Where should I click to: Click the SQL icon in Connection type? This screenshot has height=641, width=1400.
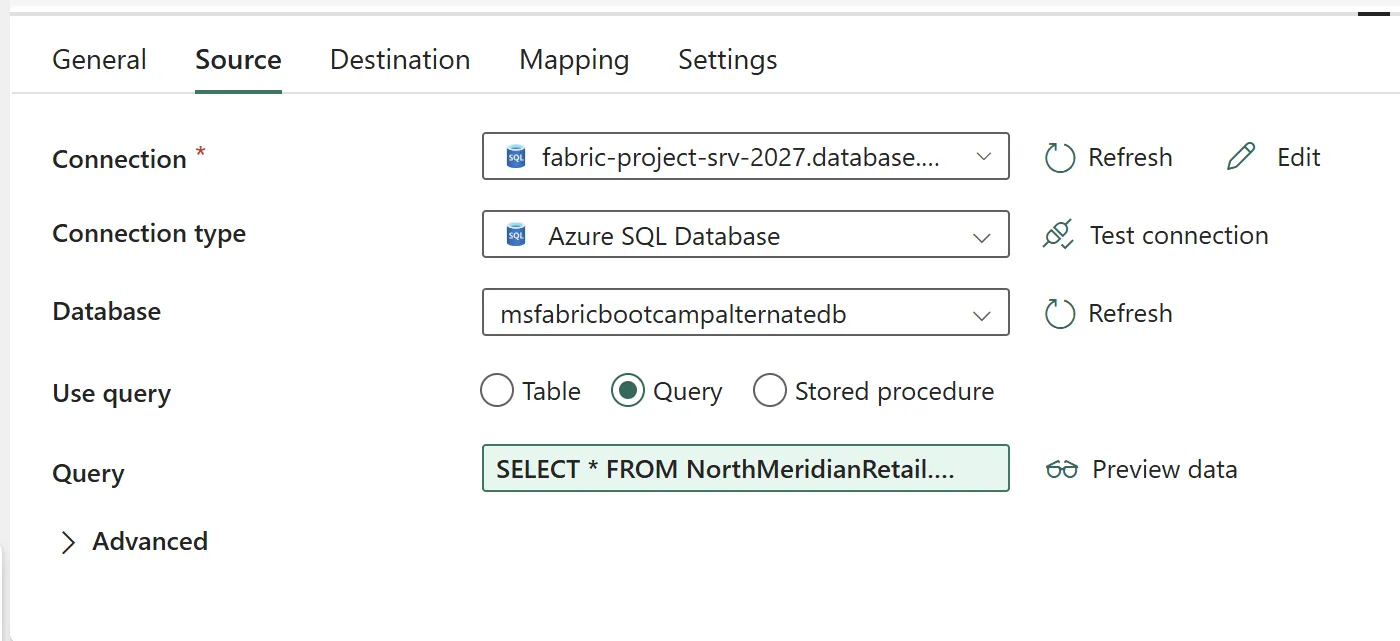516,235
